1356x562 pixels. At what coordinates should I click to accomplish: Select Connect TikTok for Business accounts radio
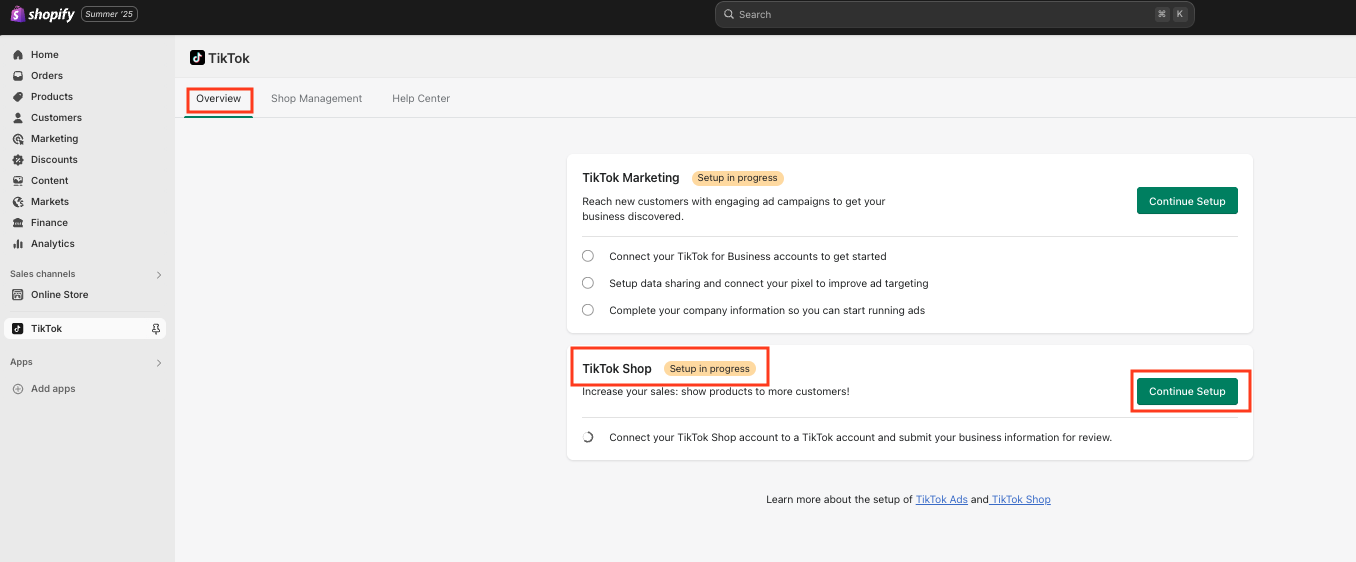[588, 256]
